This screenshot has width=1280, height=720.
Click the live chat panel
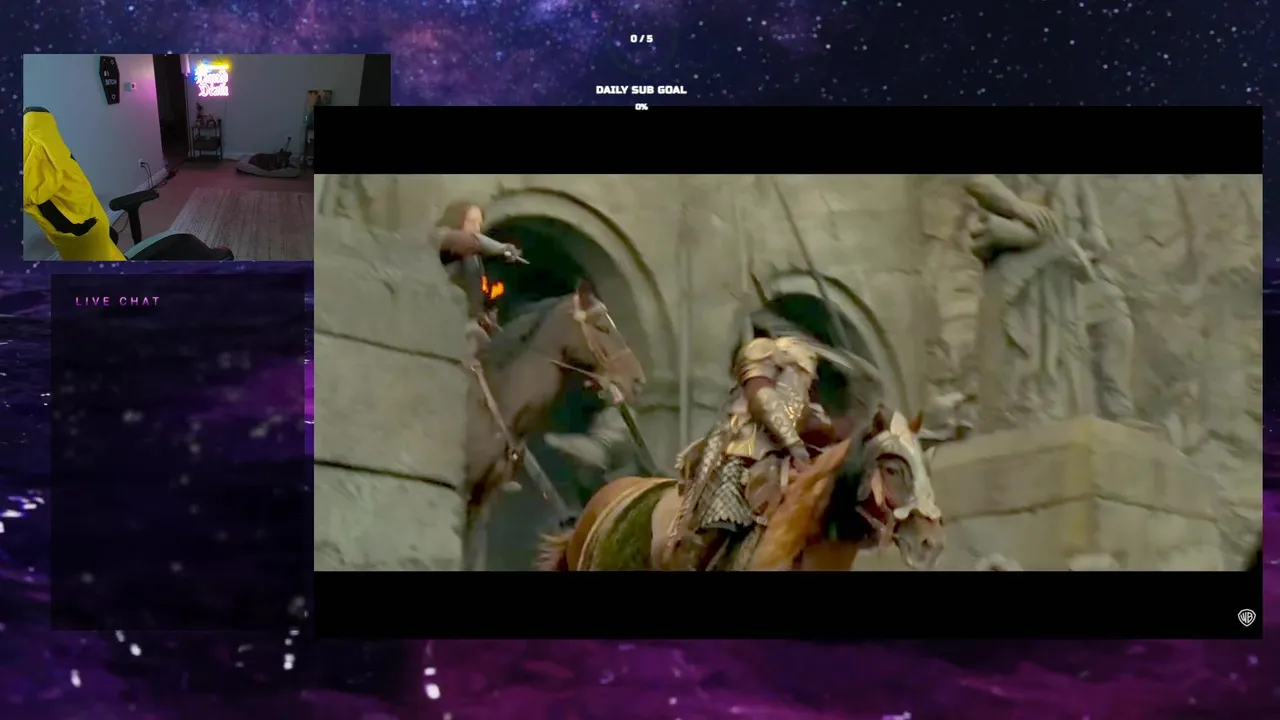pos(182,452)
